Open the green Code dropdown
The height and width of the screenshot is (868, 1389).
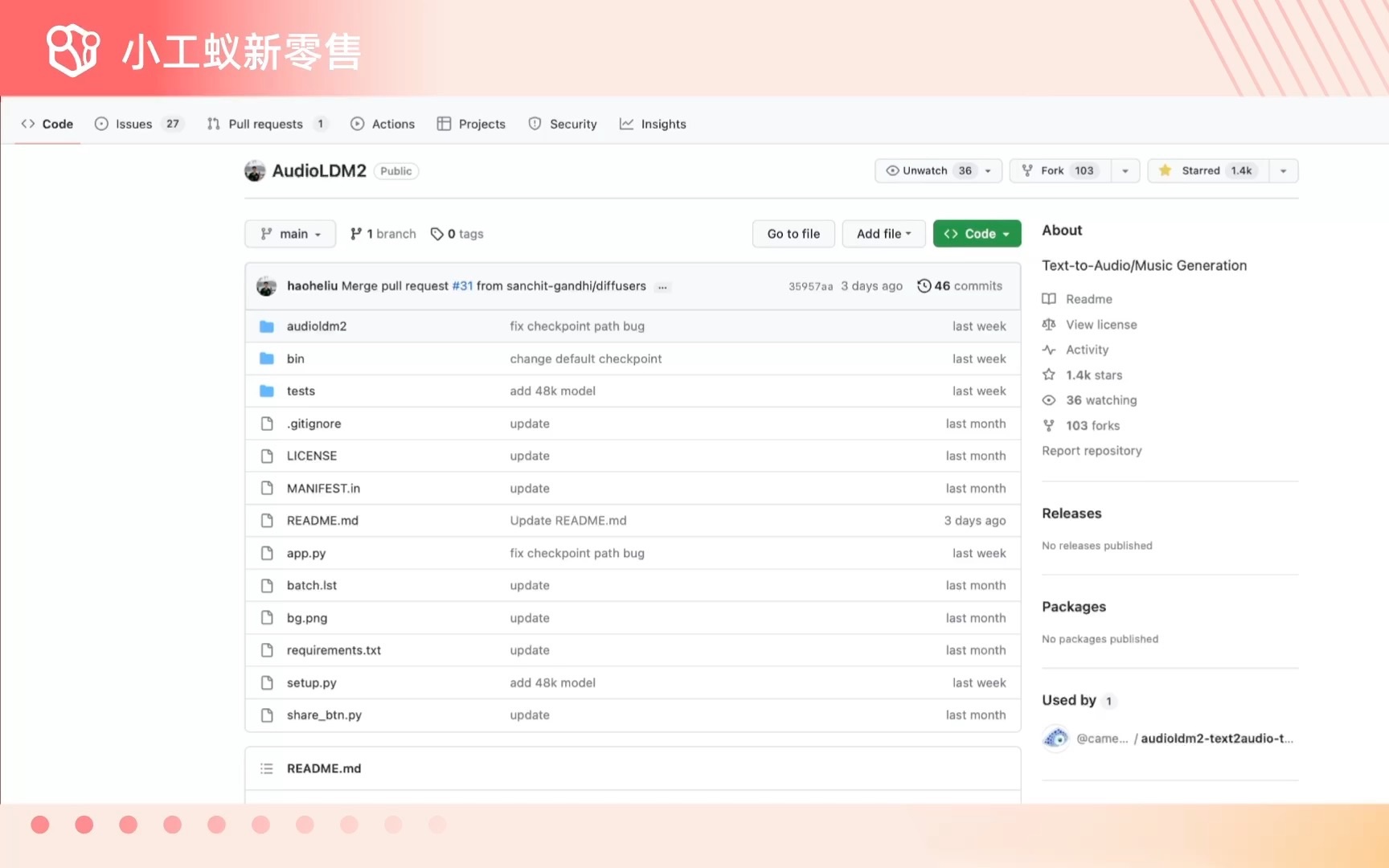pyautogui.click(x=977, y=234)
